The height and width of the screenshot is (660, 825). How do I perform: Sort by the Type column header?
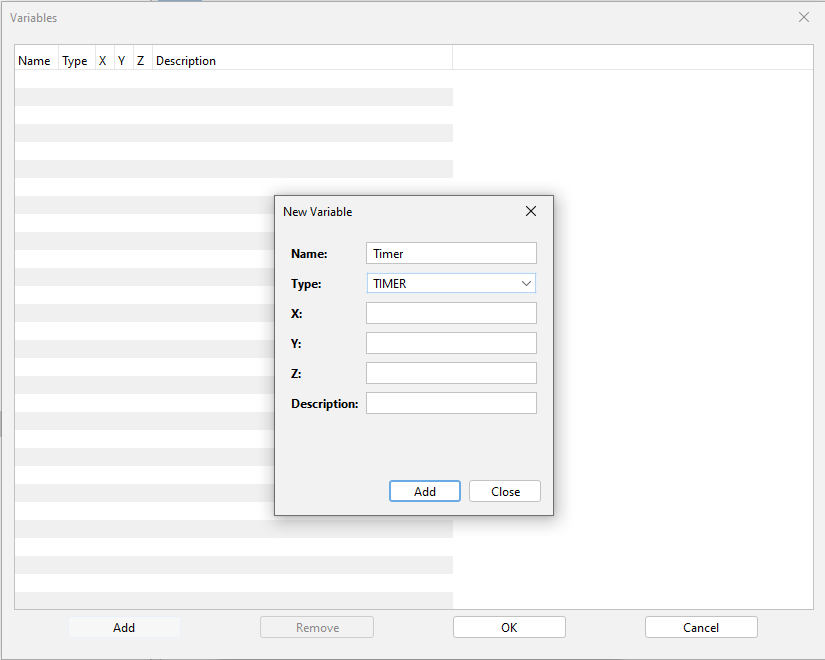pos(76,61)
